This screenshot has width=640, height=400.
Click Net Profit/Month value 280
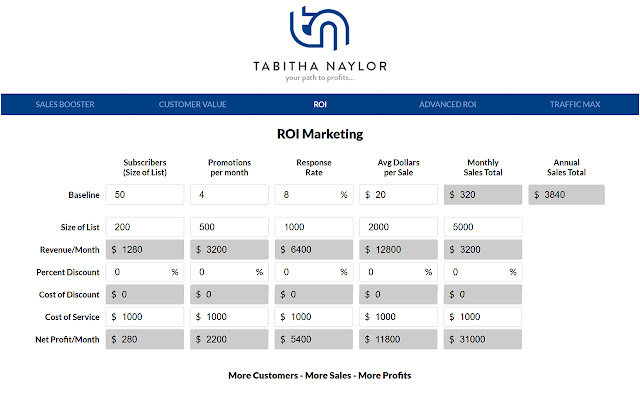[x=145, y=339]
